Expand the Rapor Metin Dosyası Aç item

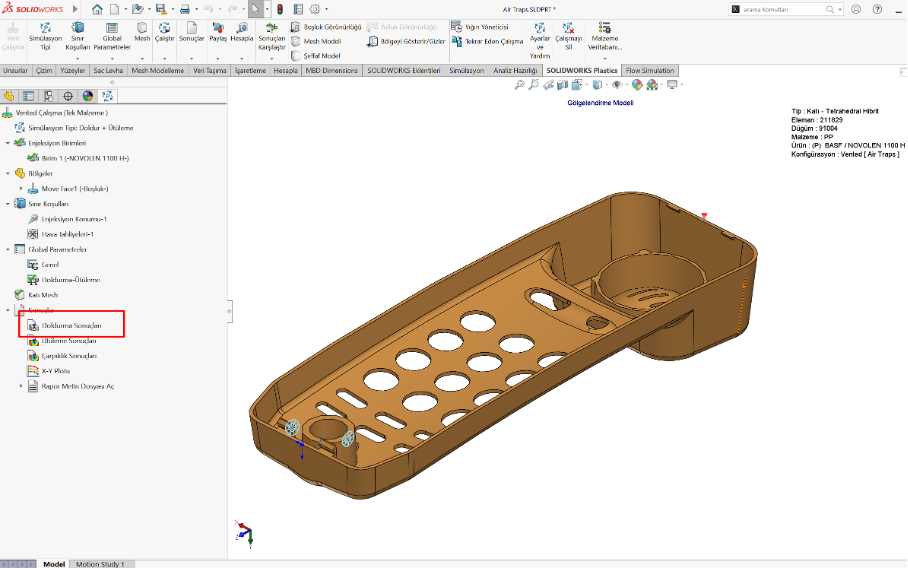click(21, 386)
